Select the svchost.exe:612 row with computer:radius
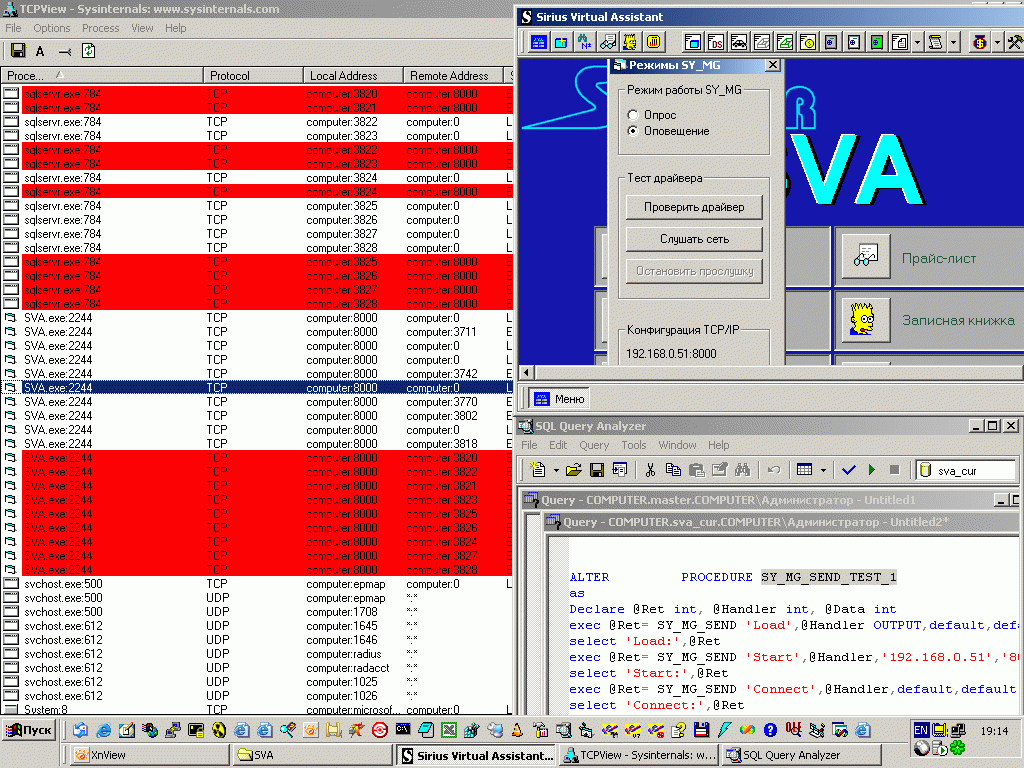1024x768 pixels. pyautogui.click(x=257, y=654)
